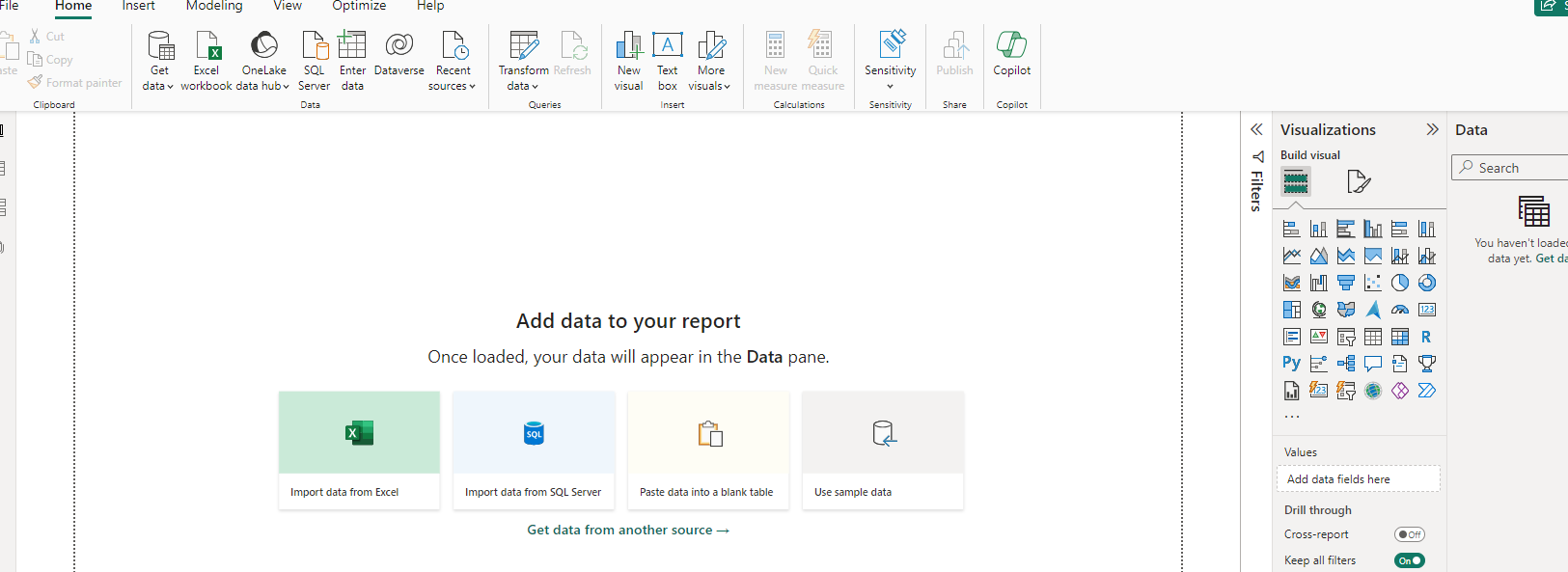The image size is (1568, 572).
Task: Turn off Keep all filters toggle
Action: tap(1409, 560)
